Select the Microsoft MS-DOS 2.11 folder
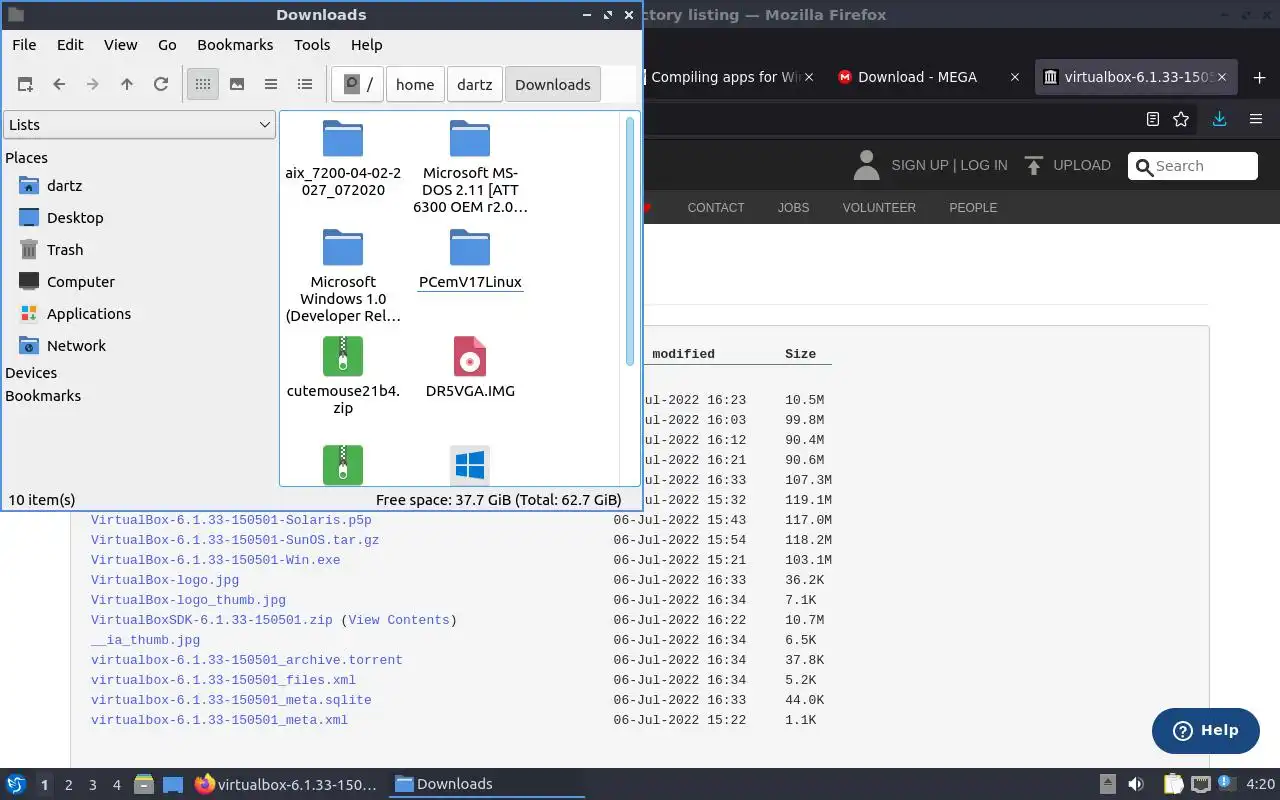1280x800 pixels. pyautogui.click(x=470, y=166)
